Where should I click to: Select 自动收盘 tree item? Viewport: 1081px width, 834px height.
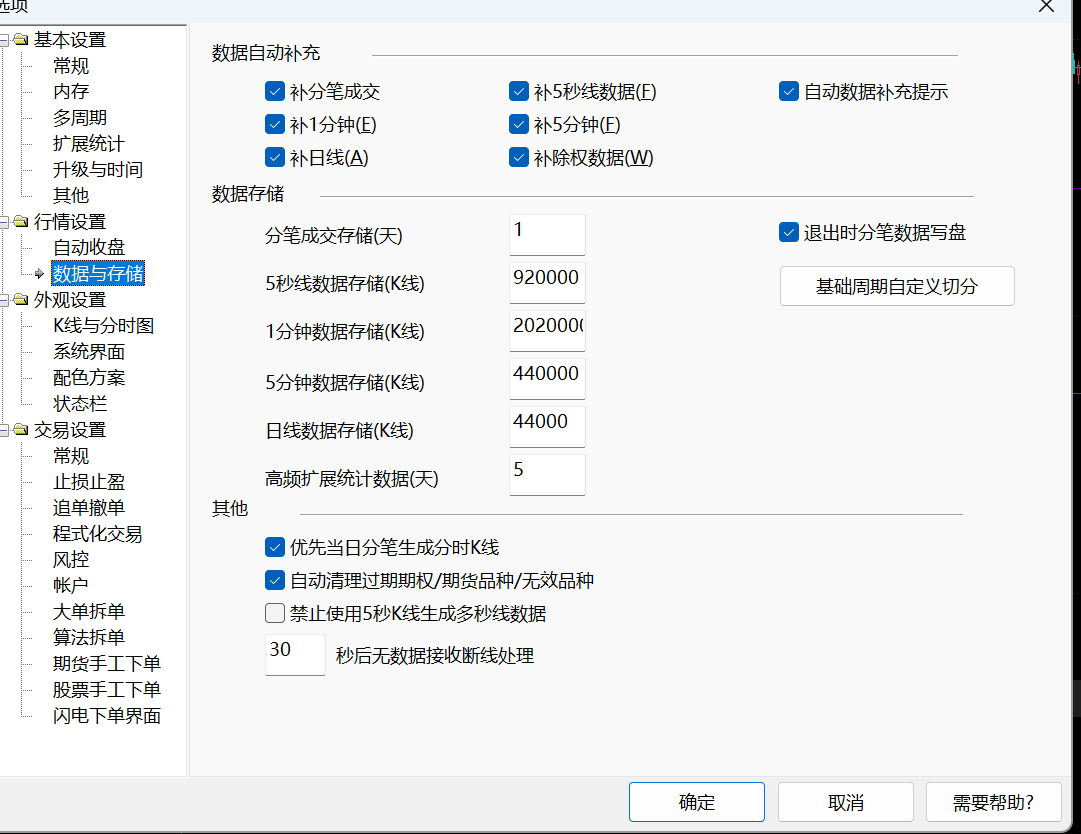pos(89,247)
